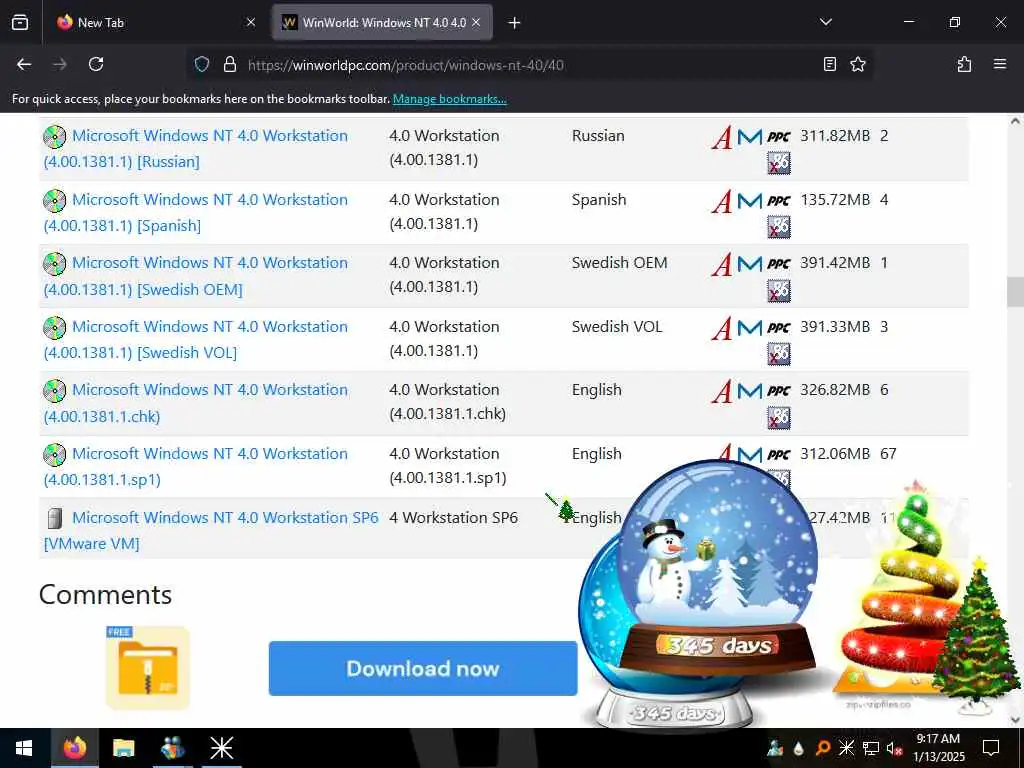Open Windows Start menu
This screenshot has width=1024, height=768.
(x=24, y=748)
